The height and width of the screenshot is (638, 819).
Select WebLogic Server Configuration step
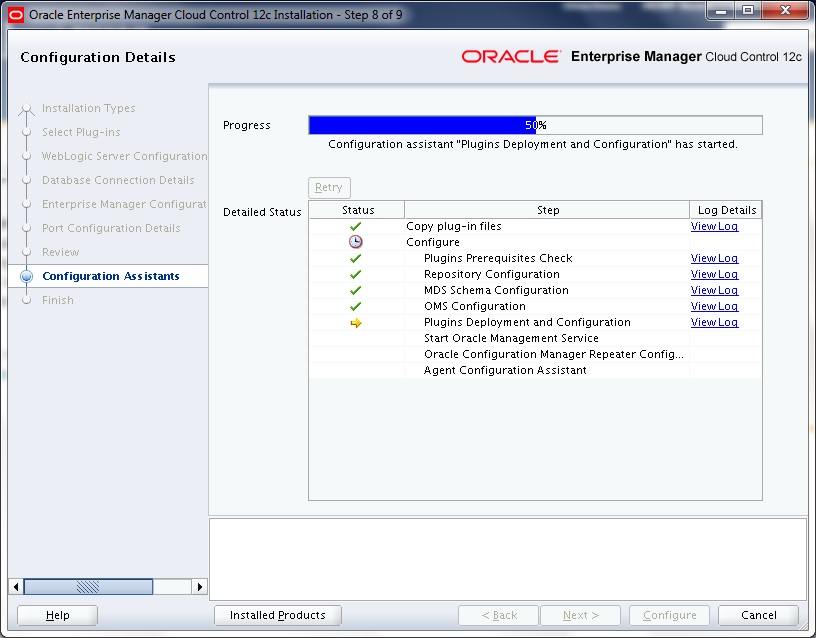coord(124,156)
